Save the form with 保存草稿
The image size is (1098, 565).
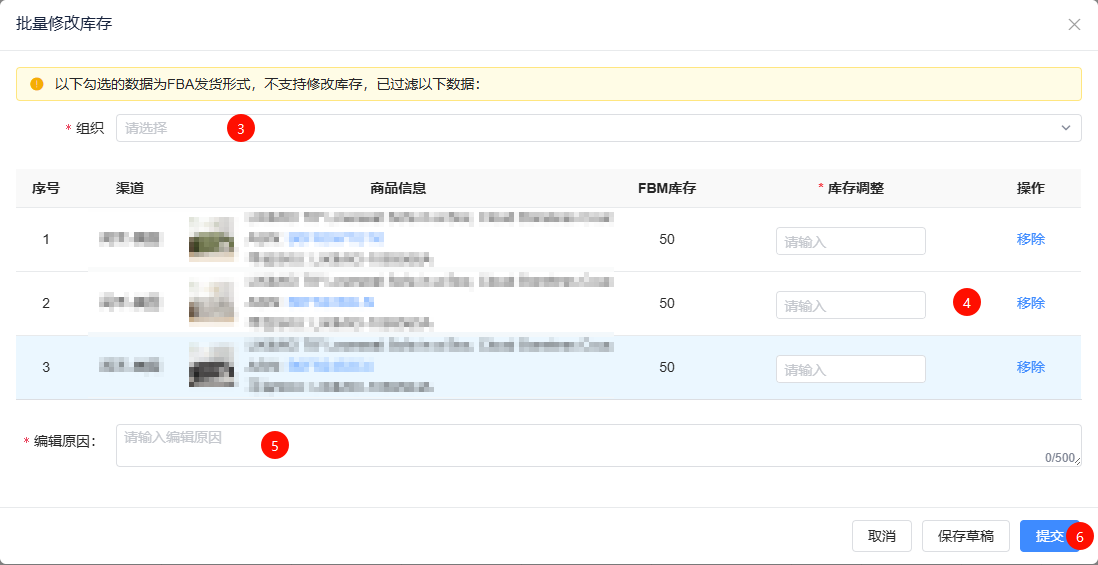point(965,536)
